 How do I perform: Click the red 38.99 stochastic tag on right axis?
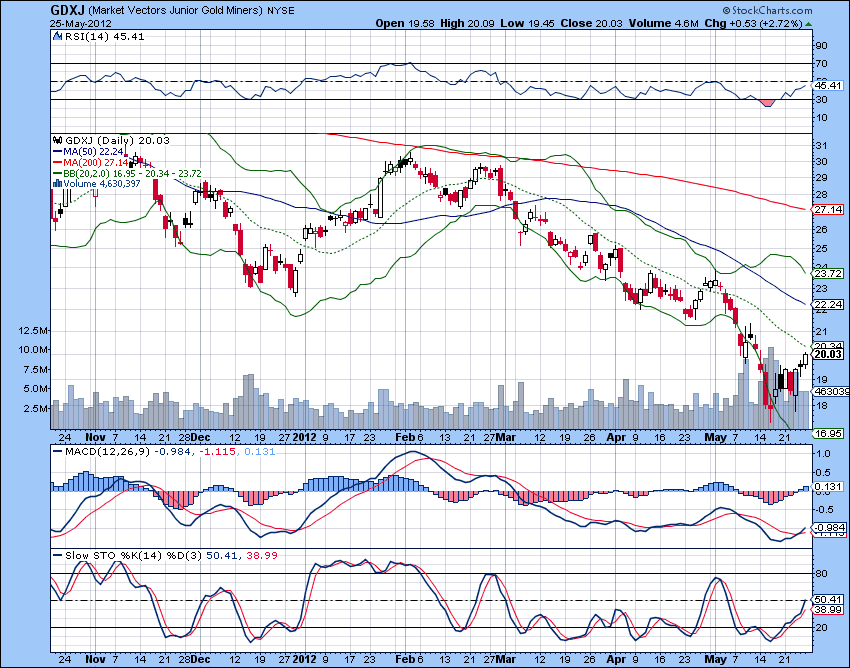[829, 610]
